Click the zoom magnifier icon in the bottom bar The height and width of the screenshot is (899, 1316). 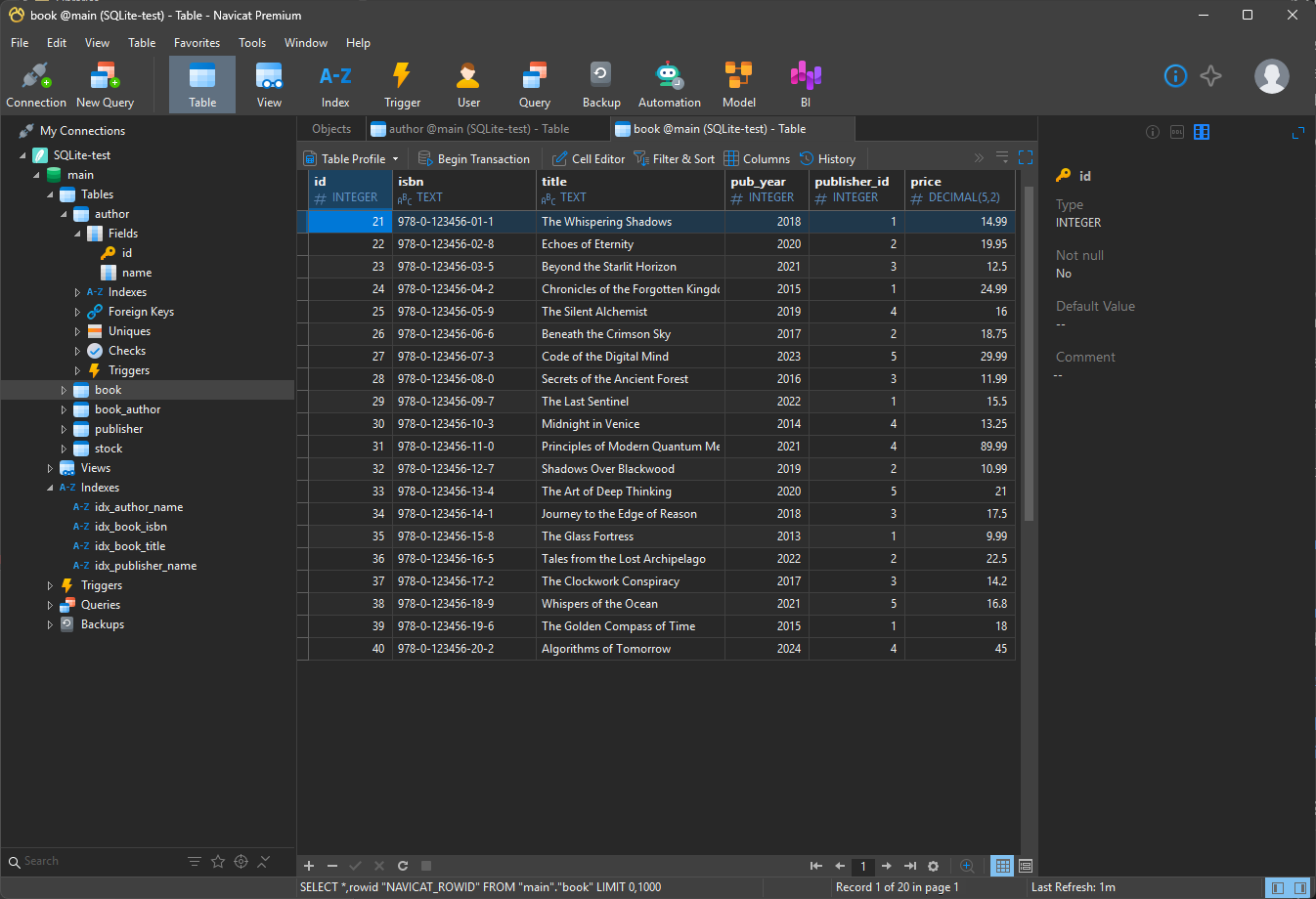967,866
